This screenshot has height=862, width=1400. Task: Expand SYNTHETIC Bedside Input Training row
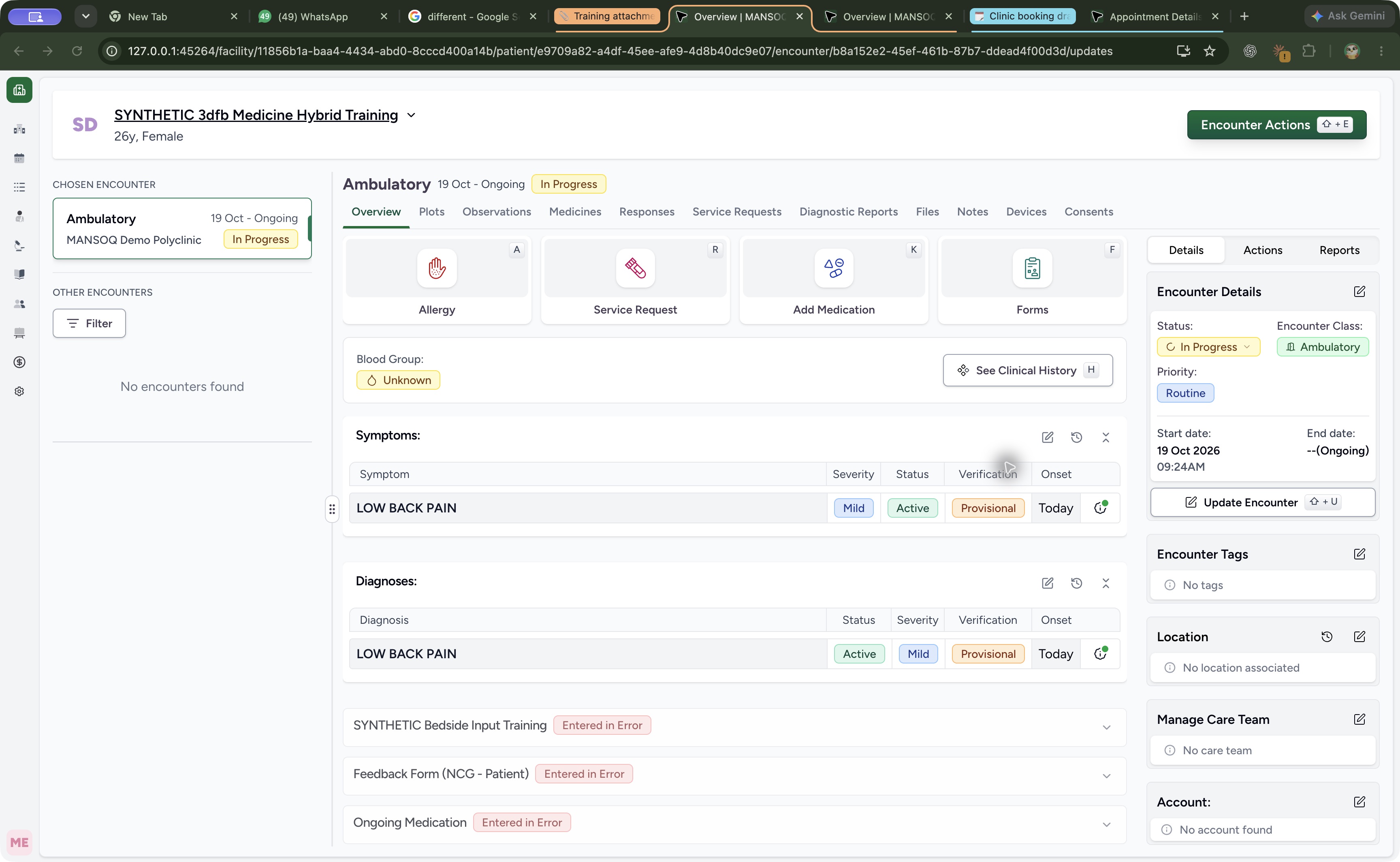click(734, 726)
